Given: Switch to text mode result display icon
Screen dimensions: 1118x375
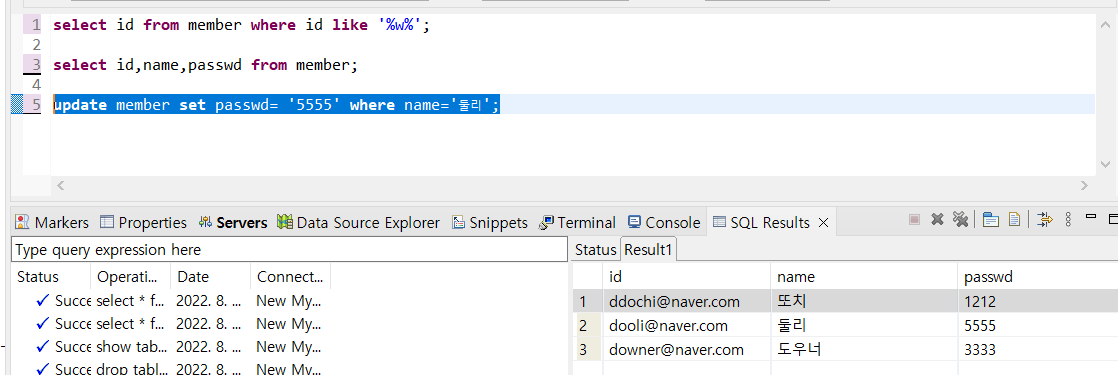Looking at the screenshot, I should [x=1014, y=220].
